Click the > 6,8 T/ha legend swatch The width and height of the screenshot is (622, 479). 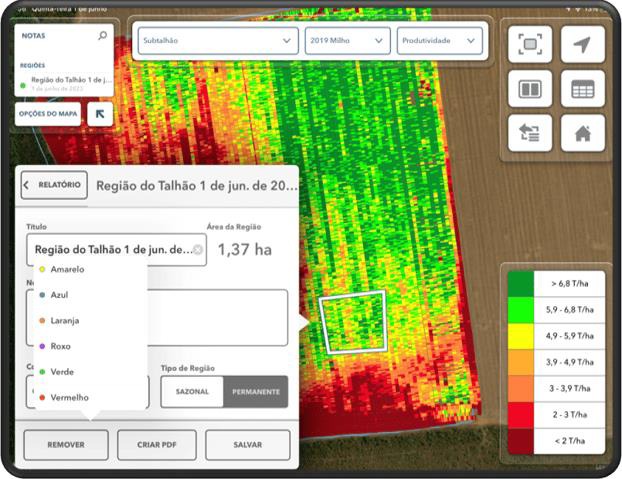click(520, 284)
